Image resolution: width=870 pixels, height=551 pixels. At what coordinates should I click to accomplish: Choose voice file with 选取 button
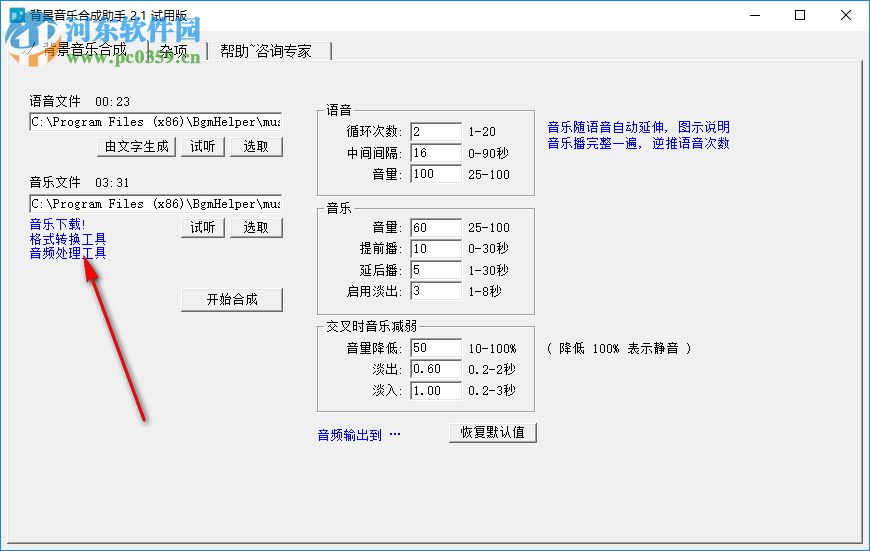click(x=256, y=146)
